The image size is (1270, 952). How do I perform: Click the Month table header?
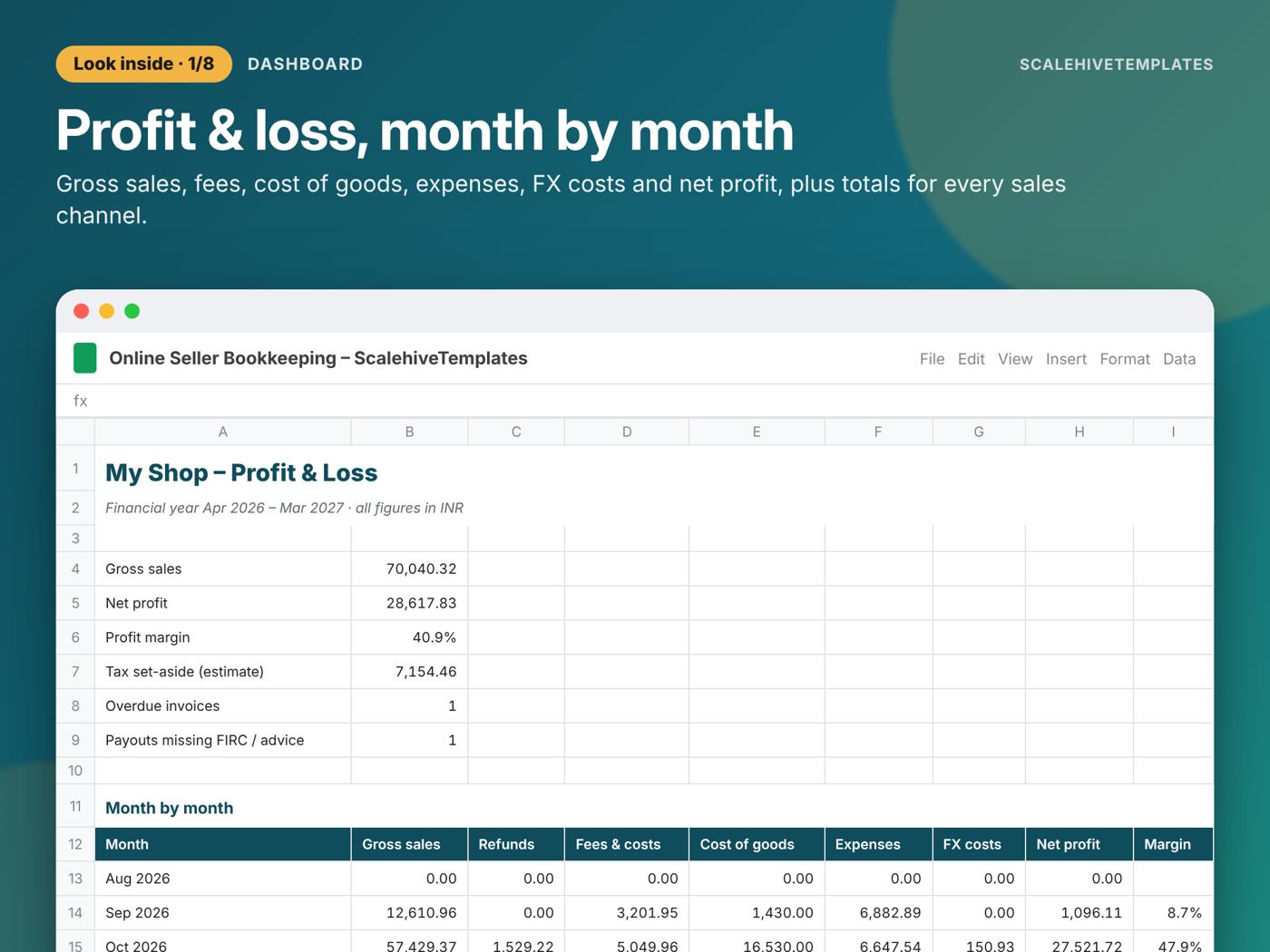point(223,844)
